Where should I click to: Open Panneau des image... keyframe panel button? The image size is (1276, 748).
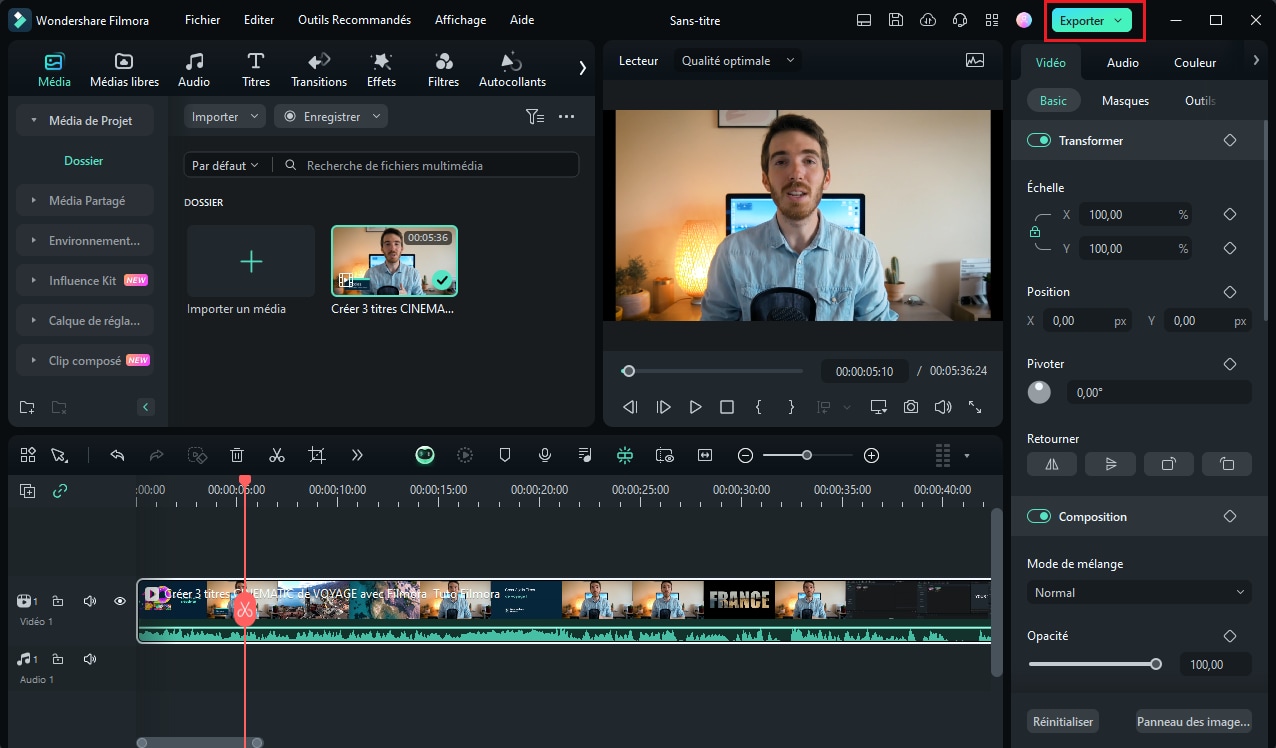(1194, 721)
